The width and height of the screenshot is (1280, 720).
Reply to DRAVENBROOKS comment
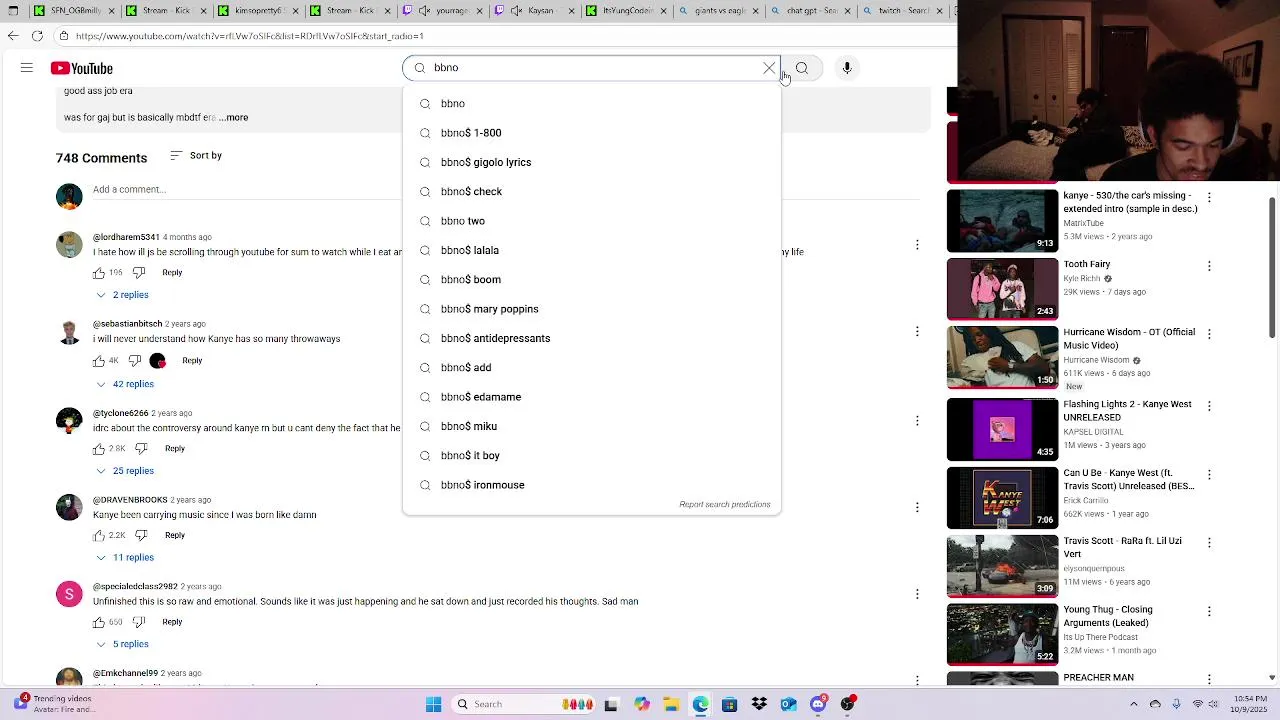[175, 535]
